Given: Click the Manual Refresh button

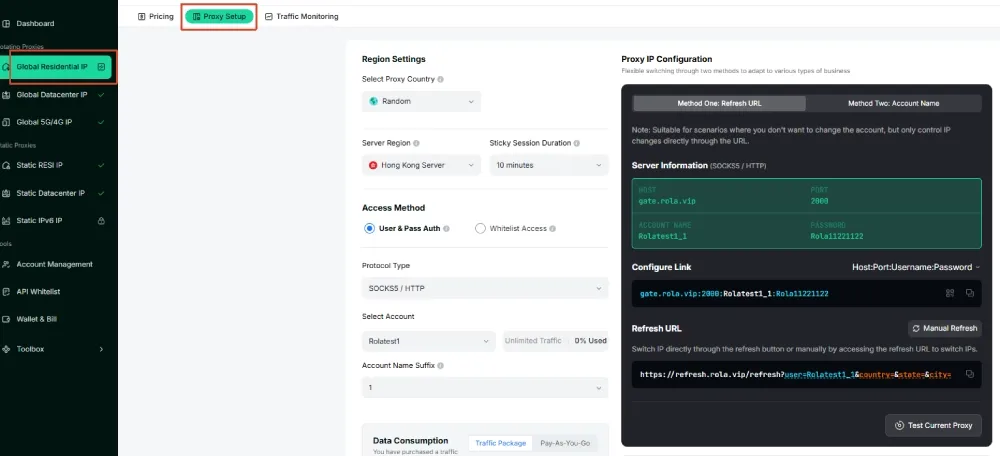Looking at the screenshot, I should pyautogui.click(x=945, y=328).
